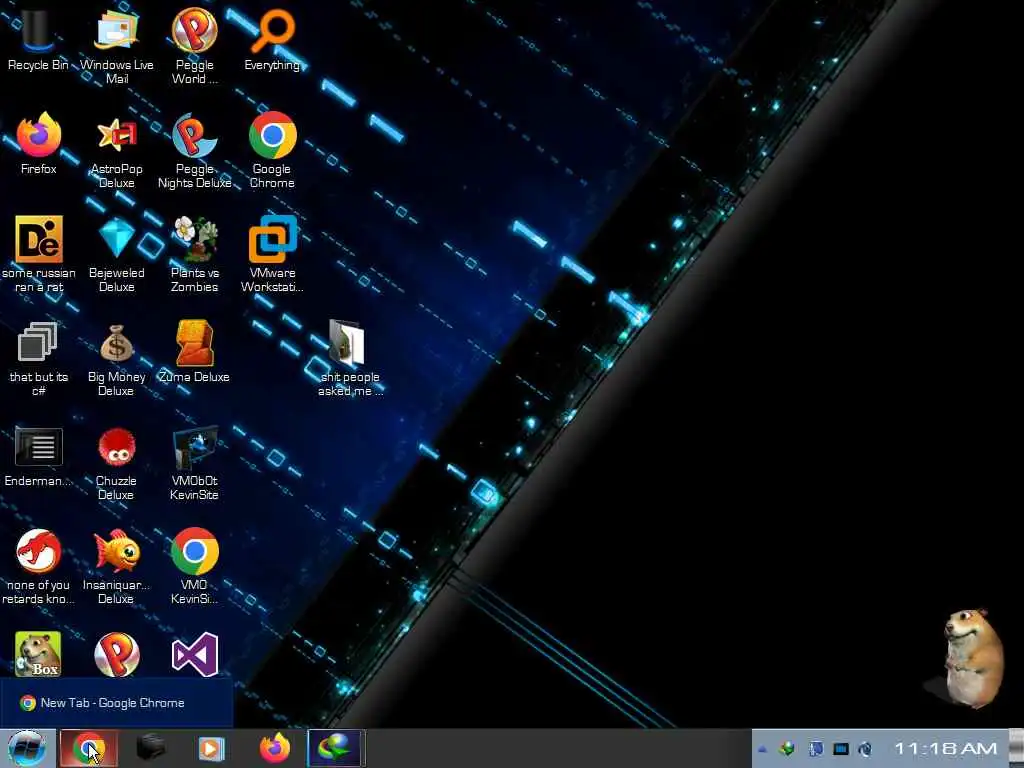Open VMware Workstation desktop icon
The height and width of the screenshot is (768, 1024).
(272, 253)
